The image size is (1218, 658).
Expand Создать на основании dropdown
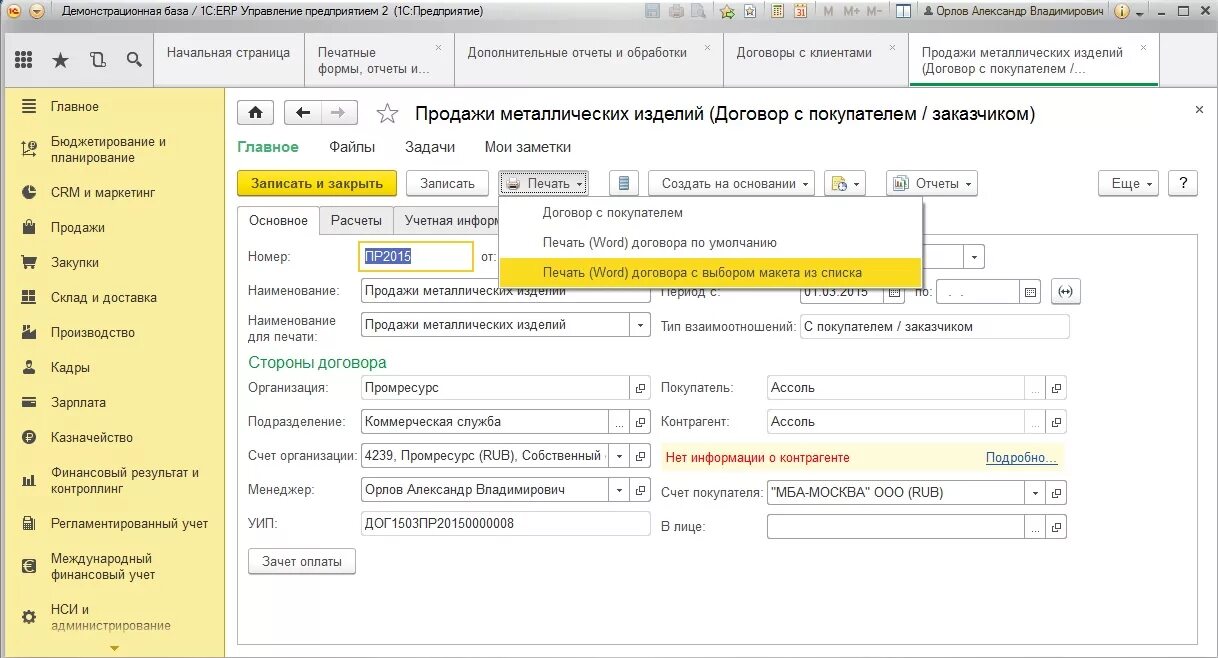click(x=731, y=183)
